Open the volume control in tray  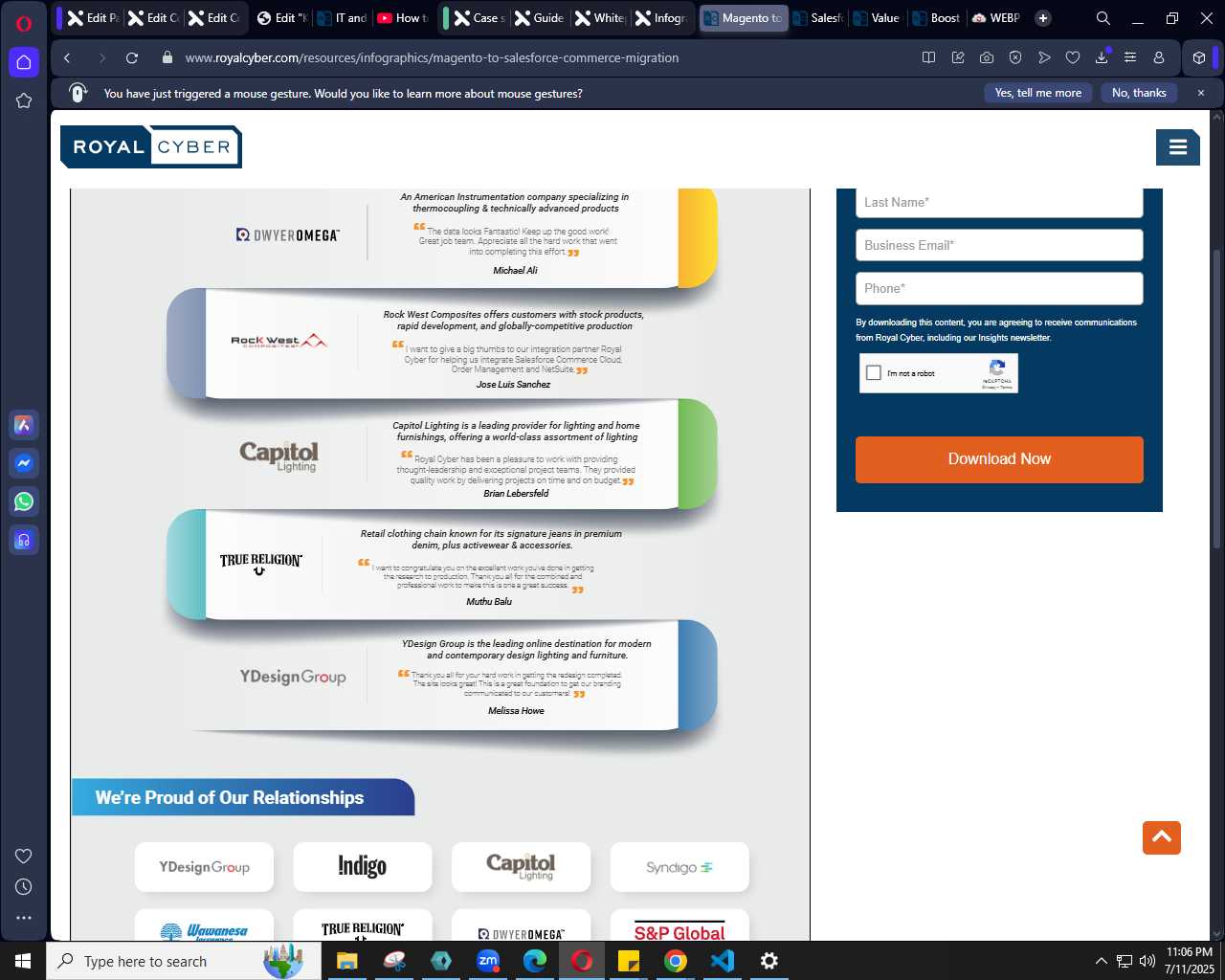(1147, 961)
